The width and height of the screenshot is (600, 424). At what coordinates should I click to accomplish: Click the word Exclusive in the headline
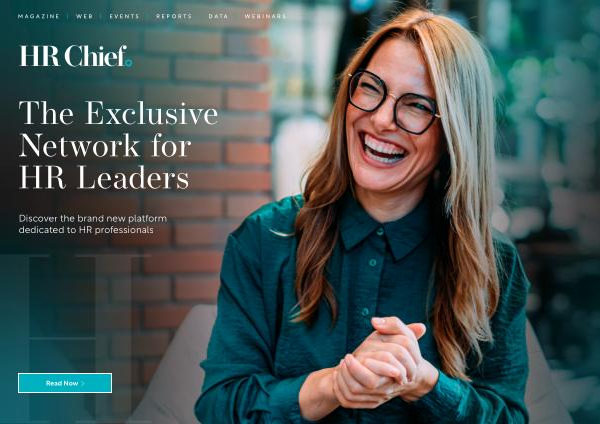point(152,113)
